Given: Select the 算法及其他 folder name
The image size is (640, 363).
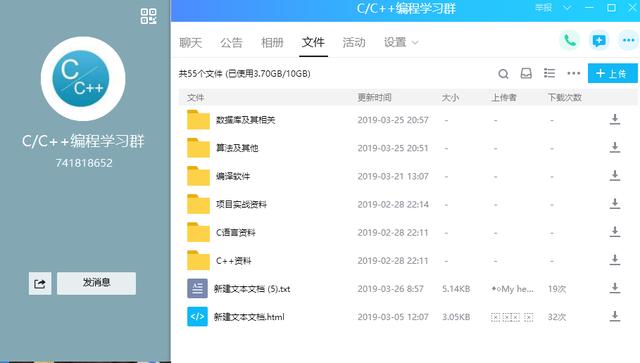Looking at the screenshot, I should tap(237, 148).
